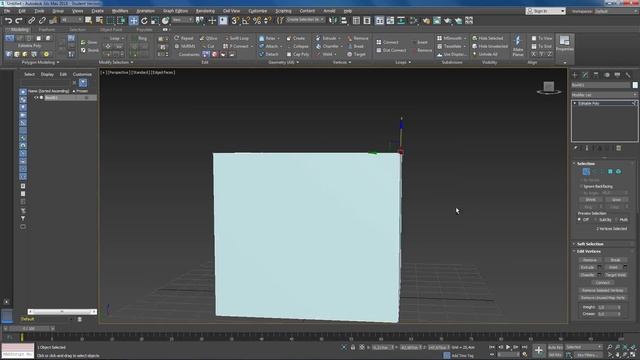Open the Select by Name dialog icon
640x360 pixels.
click(x=99, y=20)
